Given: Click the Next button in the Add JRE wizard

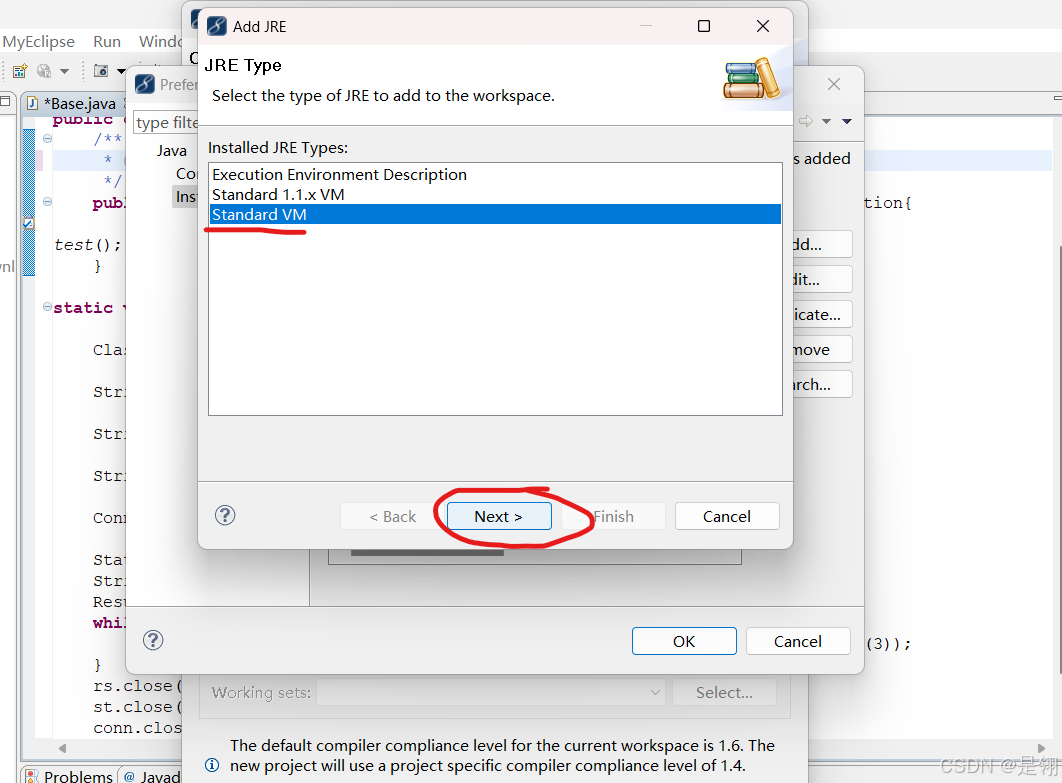Looking at the screenshot, I should coord(501,515).
